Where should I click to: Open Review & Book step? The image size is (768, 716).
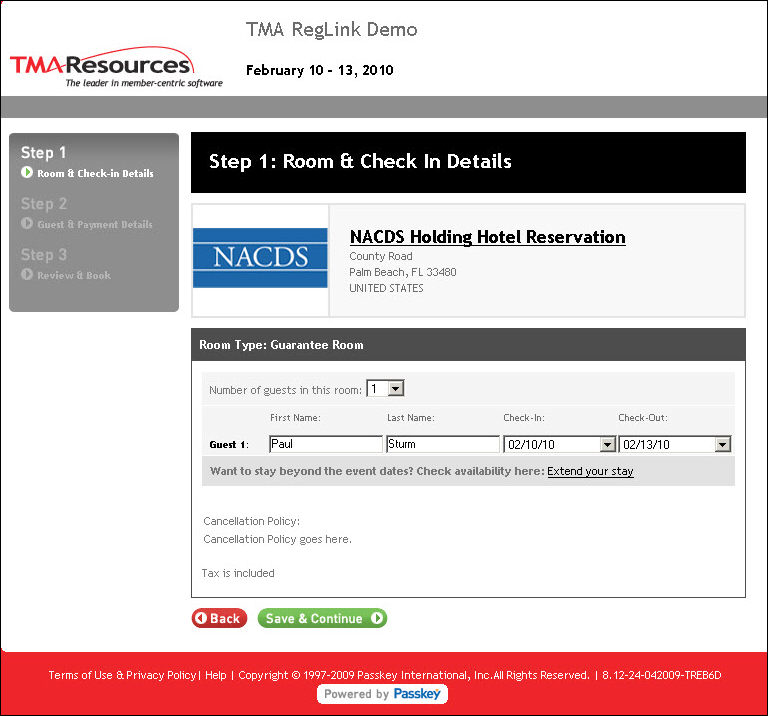74,275
